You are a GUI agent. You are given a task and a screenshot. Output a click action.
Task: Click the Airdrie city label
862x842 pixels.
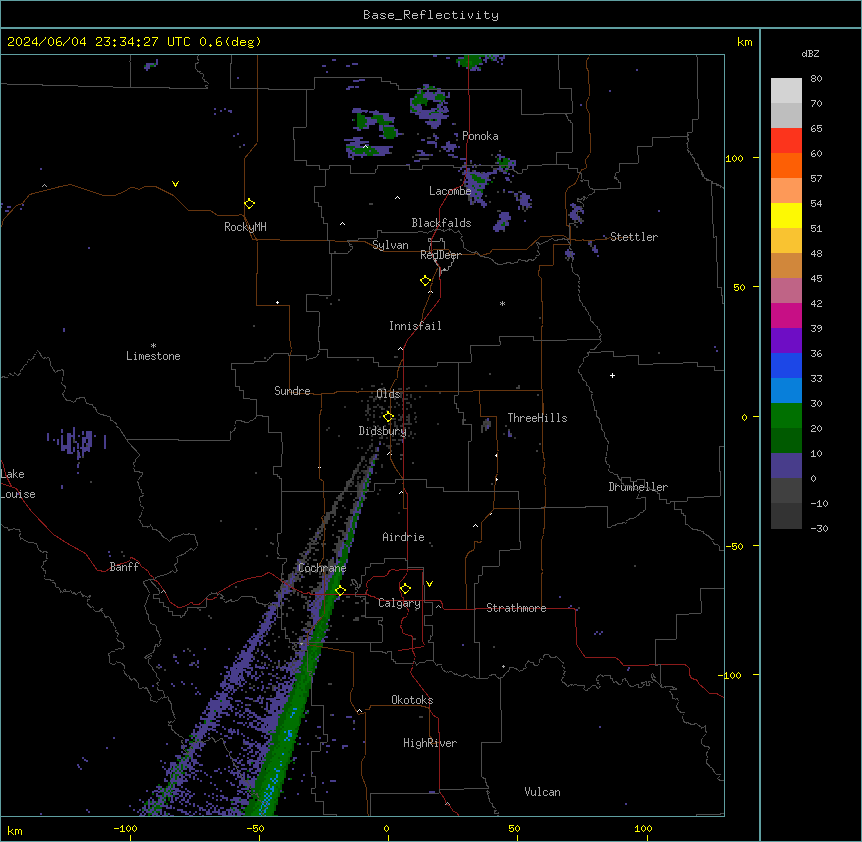(x=403, y=537)
